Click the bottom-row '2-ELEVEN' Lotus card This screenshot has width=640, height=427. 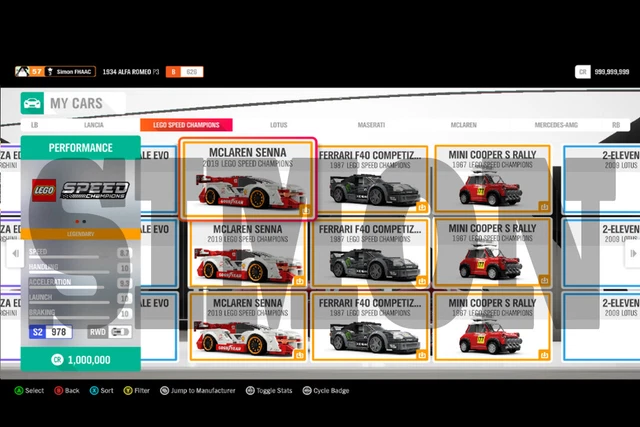602,327
